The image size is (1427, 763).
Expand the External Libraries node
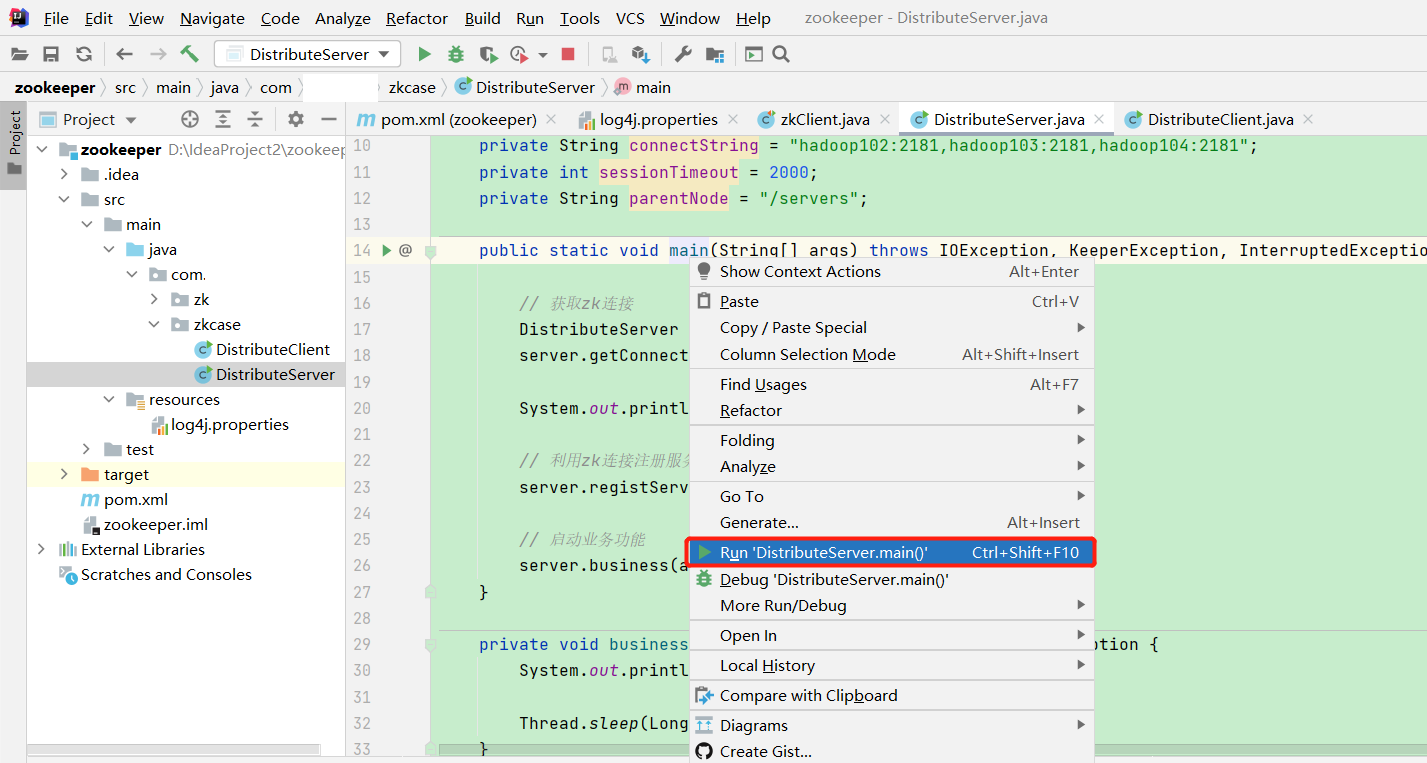coord(41,549)
